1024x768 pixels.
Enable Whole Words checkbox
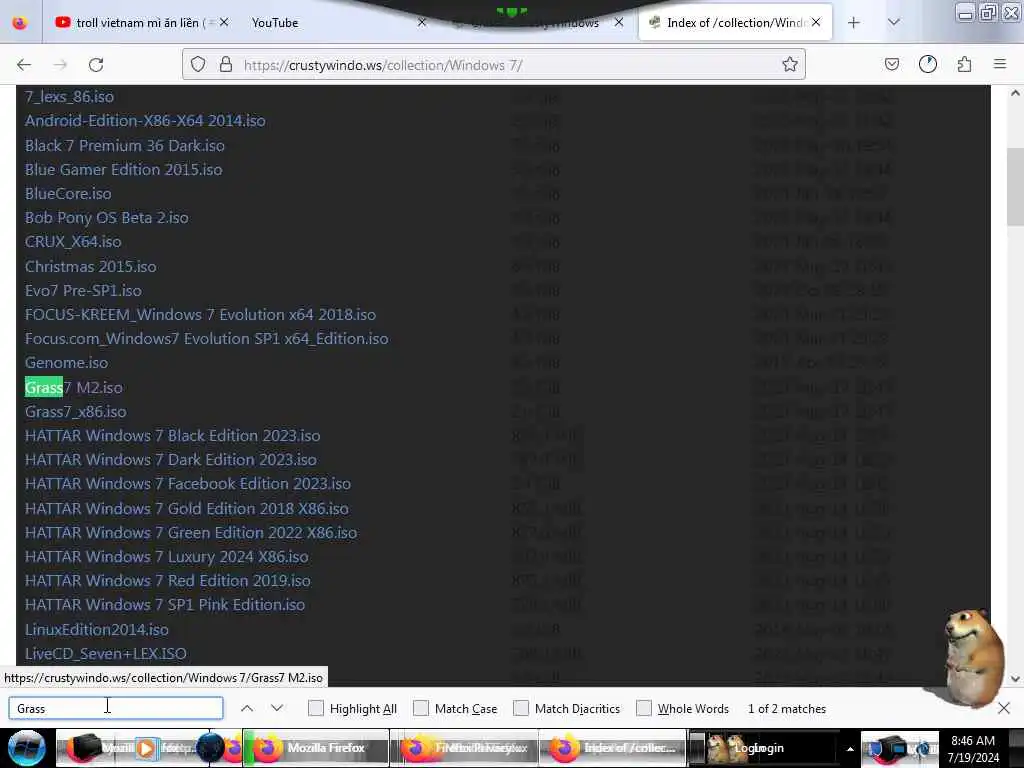[644, 709]
